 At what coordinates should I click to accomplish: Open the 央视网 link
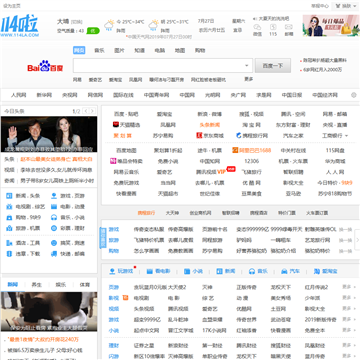69,95
